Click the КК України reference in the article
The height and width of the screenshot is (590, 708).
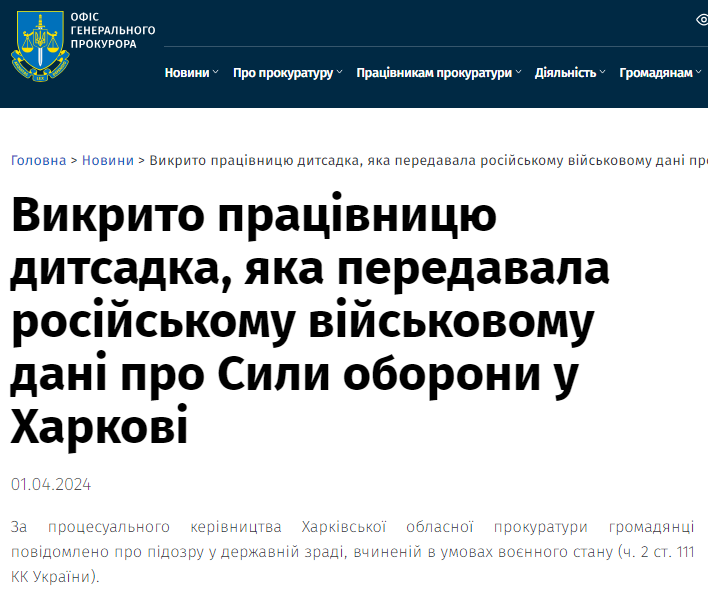click(x=55, y=577)
